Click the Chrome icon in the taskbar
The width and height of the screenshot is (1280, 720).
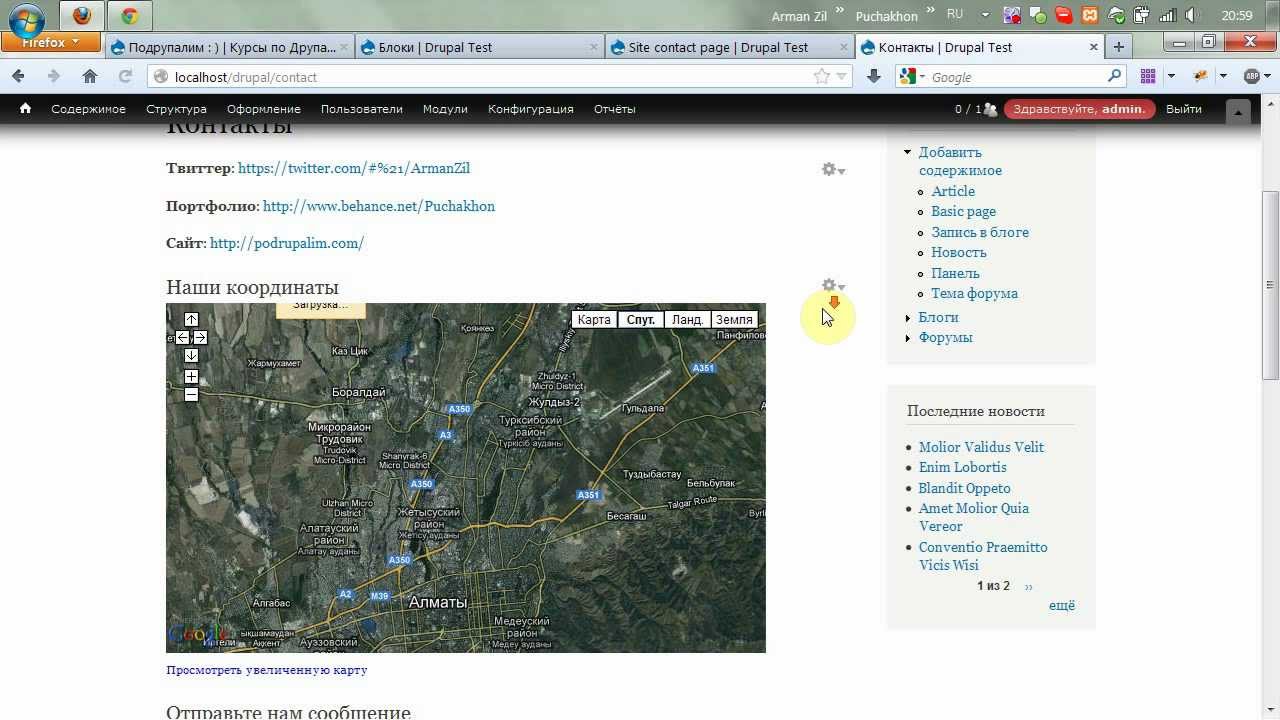[x=129, y=15]
